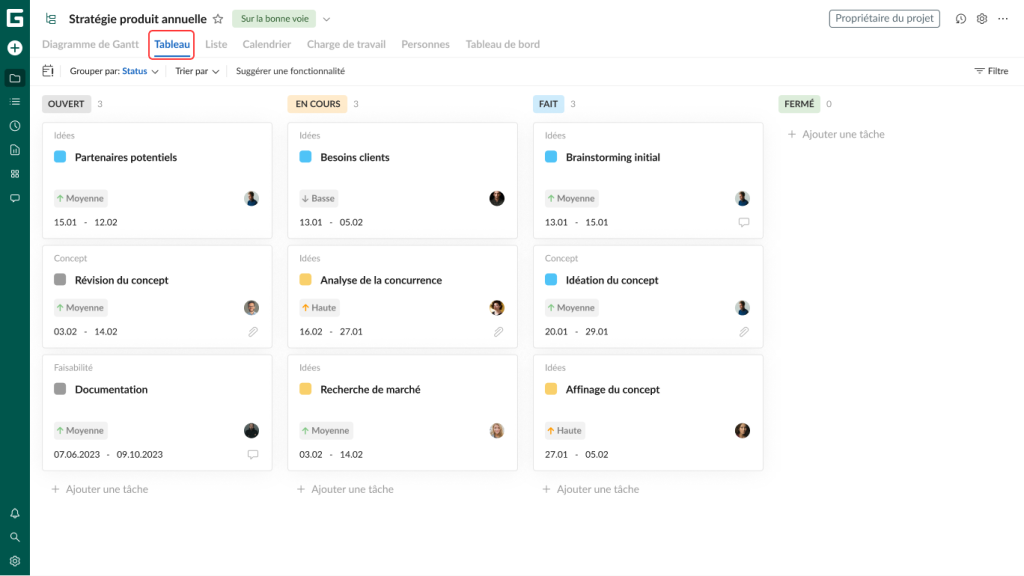Star the Stratégie produit annuelle project
This screenshot has height=576, width=1024.
[x=218, y=19]
